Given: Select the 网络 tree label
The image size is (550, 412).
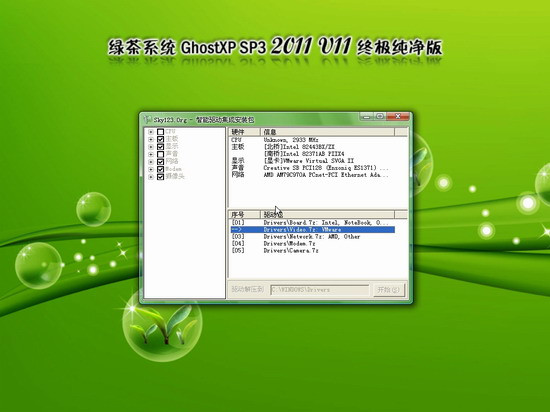Looking at the screenshot, I should click(172, 162).
